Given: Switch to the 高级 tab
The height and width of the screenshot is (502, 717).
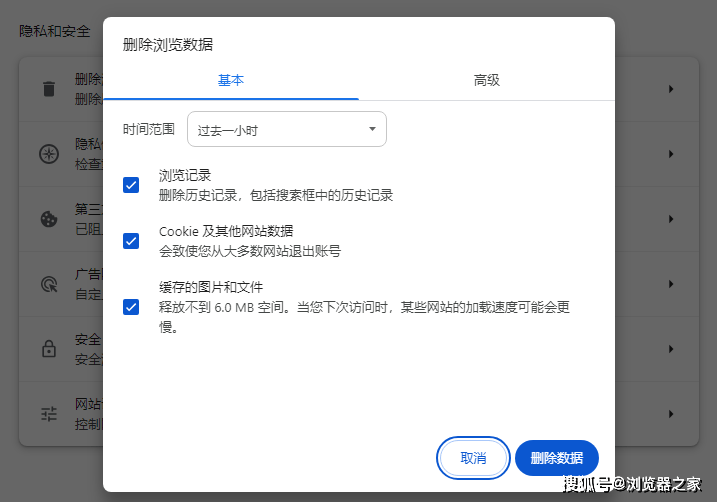Looking at the screenshot, I should point(487,80).
